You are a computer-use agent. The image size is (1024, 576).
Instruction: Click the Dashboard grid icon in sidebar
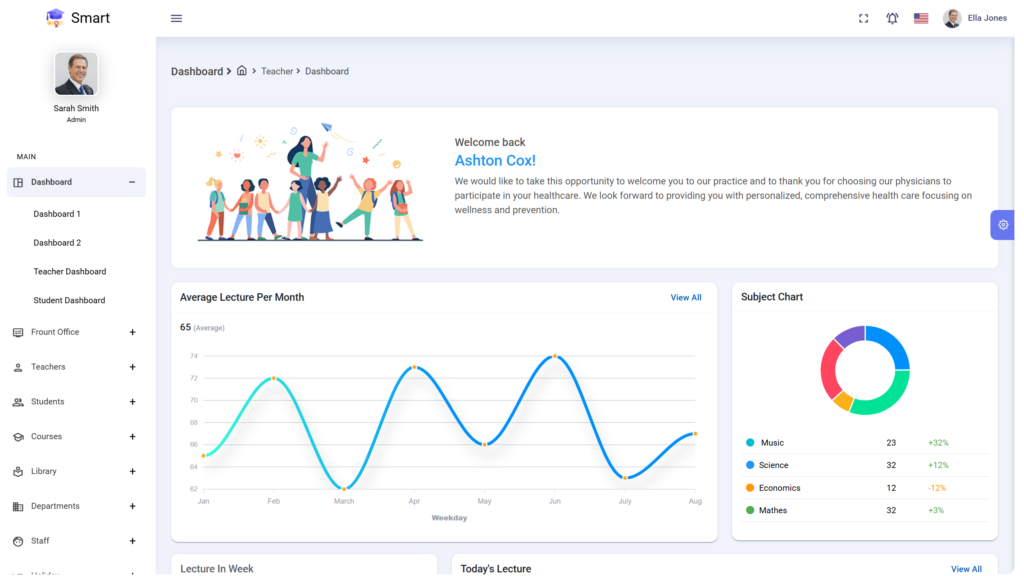point(18,182)
